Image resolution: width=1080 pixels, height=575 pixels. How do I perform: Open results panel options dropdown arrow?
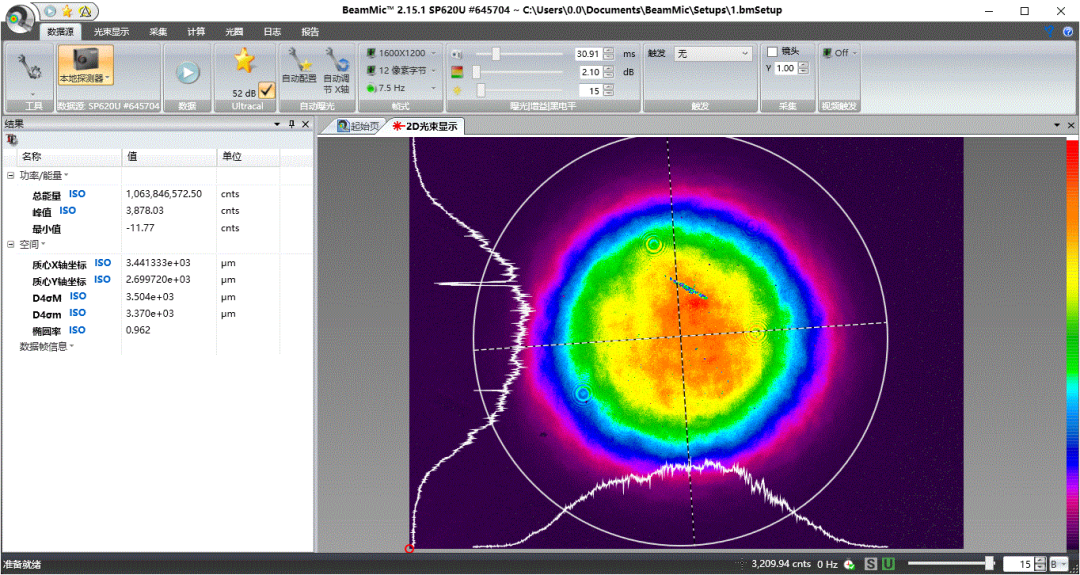tap(277, 124)
